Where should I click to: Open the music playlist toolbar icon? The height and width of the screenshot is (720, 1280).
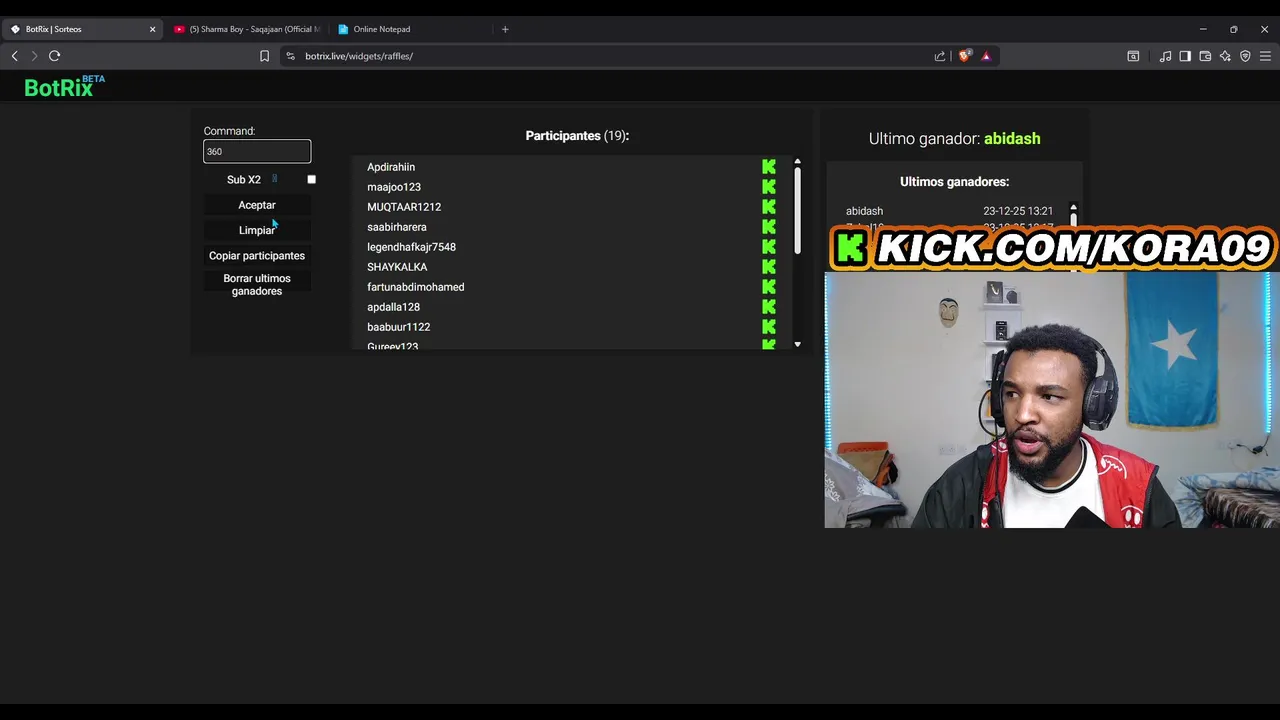pyautogui.click(x=1165, y=56)
